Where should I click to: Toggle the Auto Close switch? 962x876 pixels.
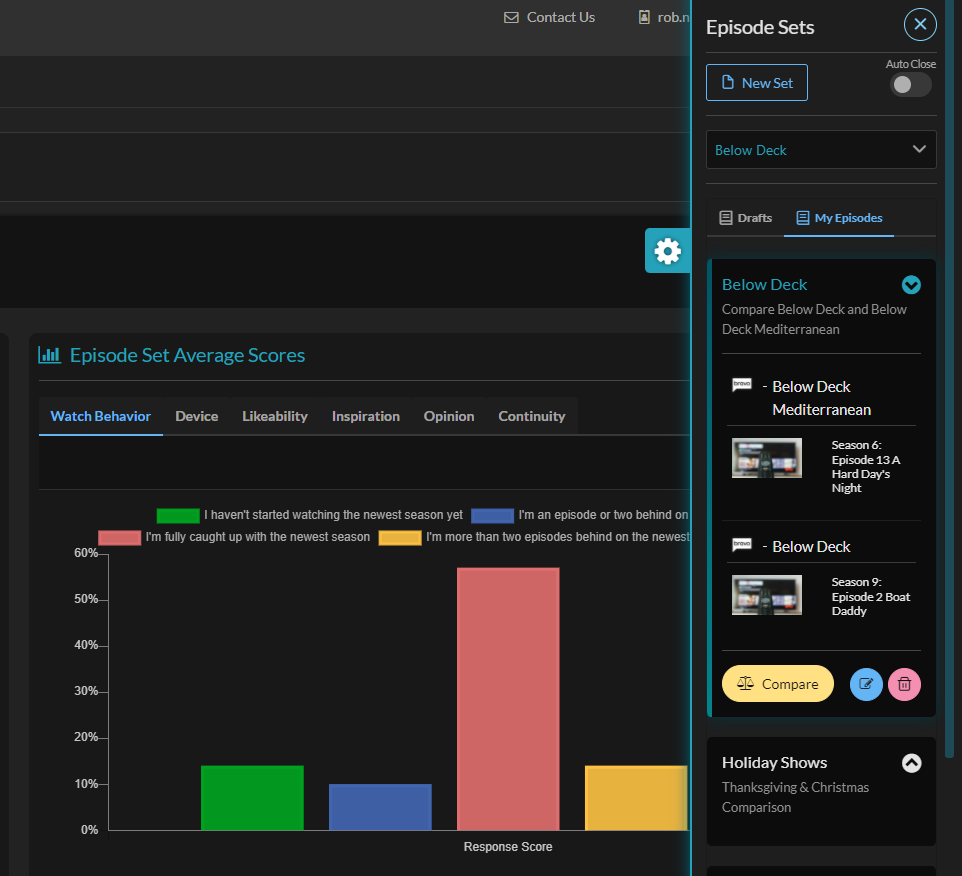pos(910,85)
